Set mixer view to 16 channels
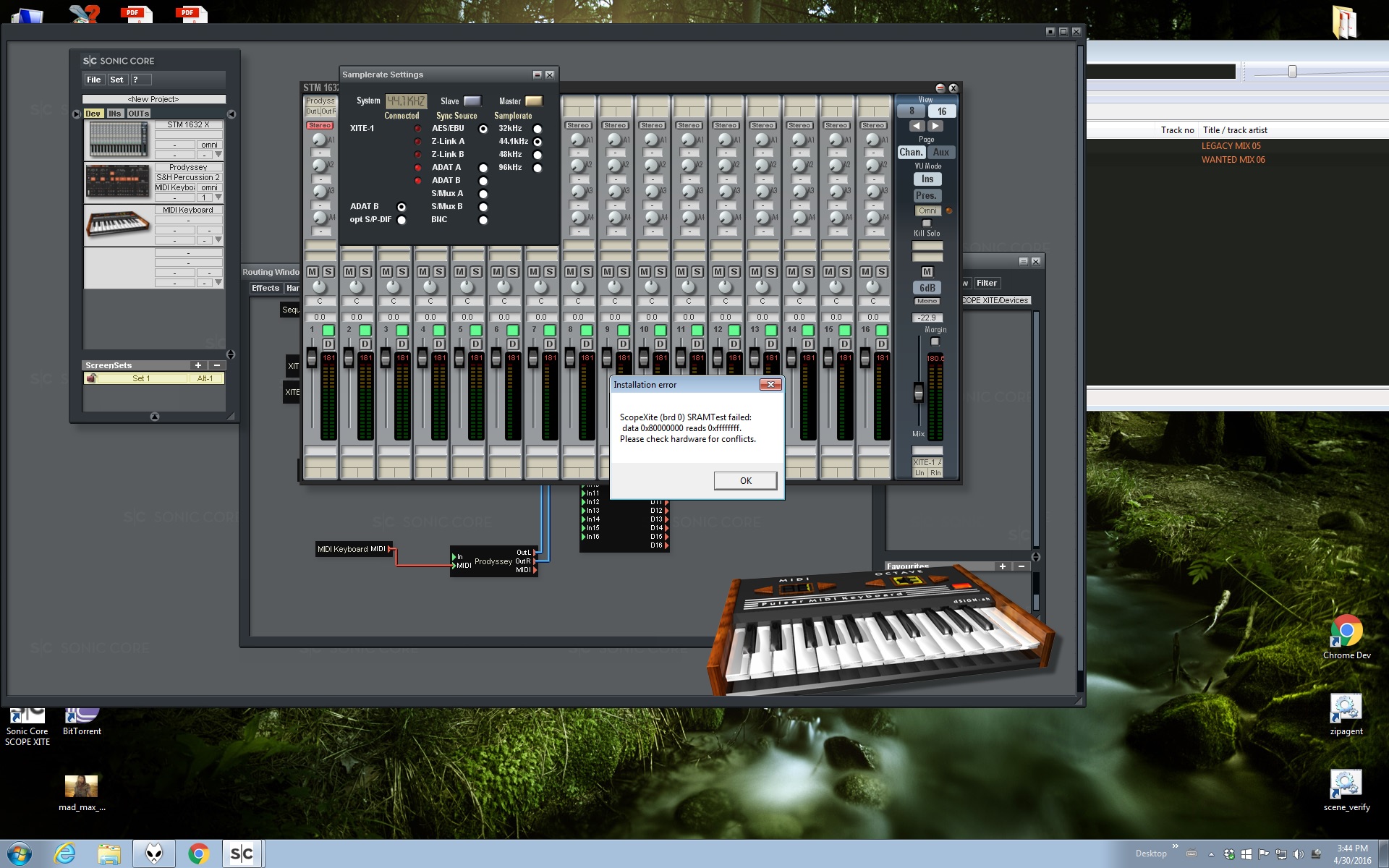 pos(942,111)
